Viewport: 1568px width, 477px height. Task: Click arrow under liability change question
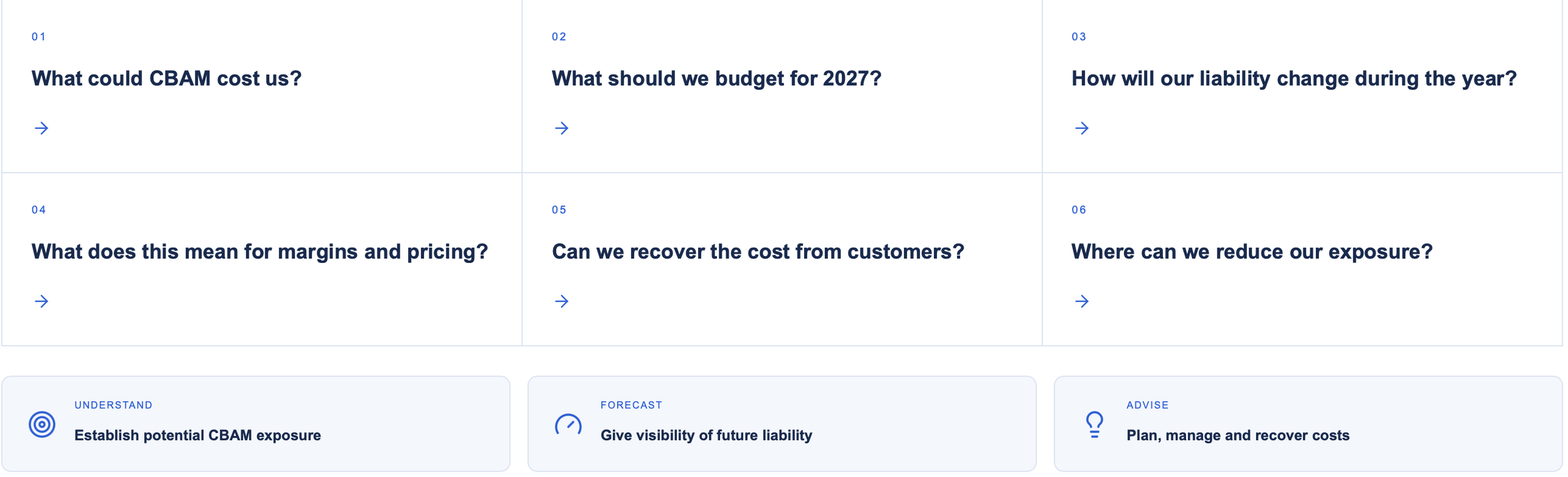tap(1082, 129)
